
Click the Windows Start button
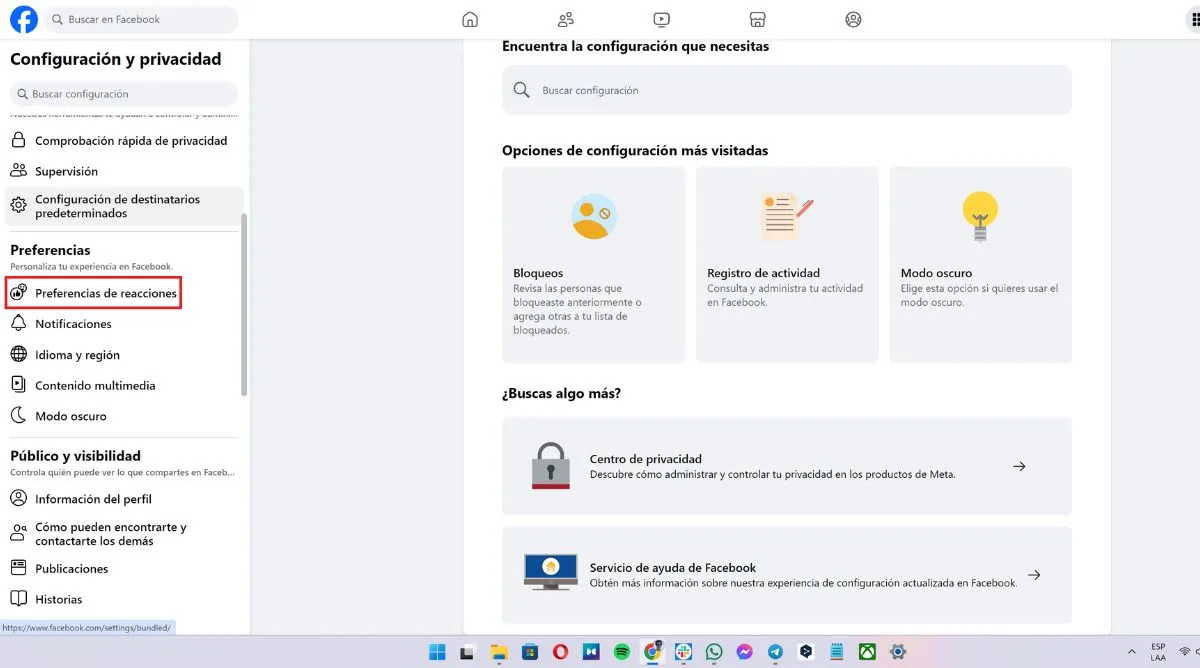[437, 652]
